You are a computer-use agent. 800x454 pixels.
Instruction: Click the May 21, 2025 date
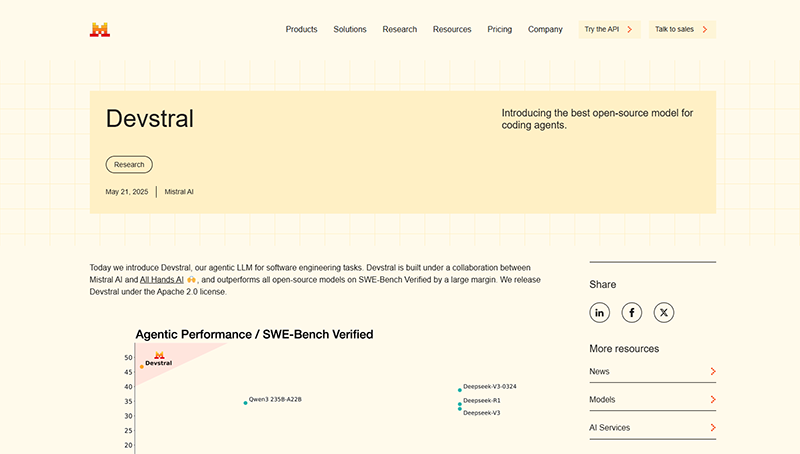[x=127, y=192]
